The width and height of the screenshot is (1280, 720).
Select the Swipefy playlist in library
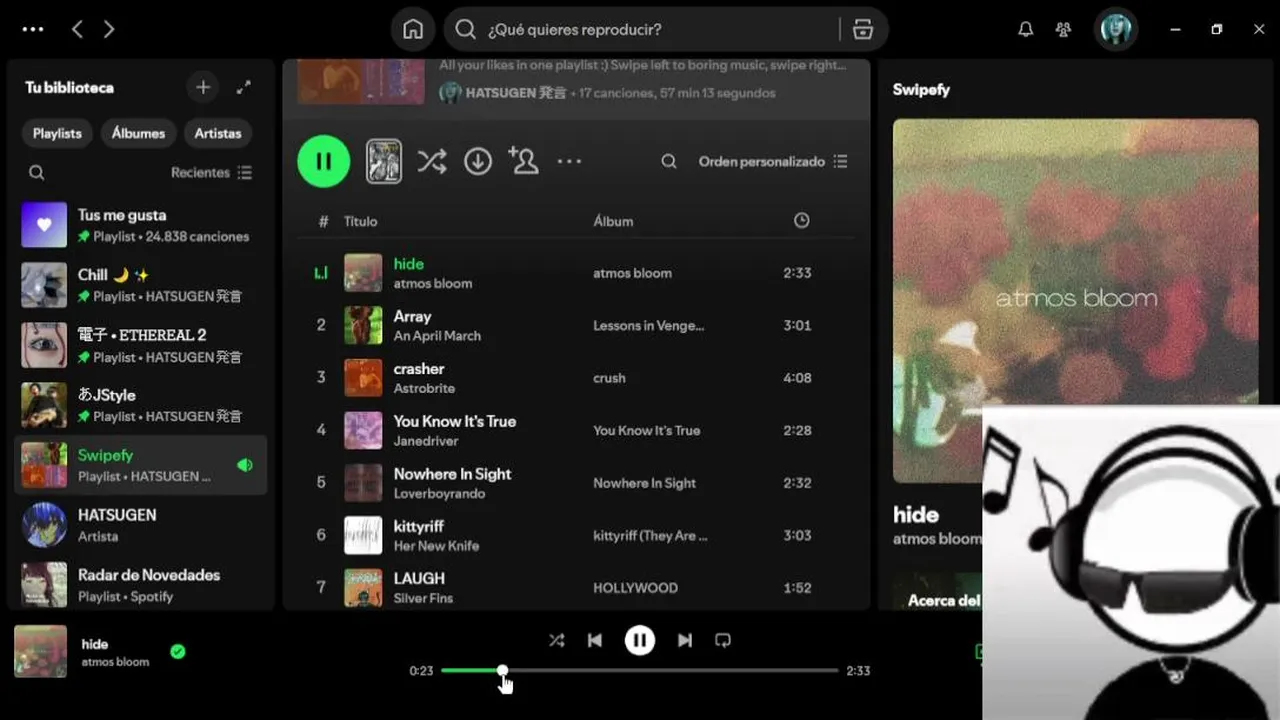coord(140,465)
